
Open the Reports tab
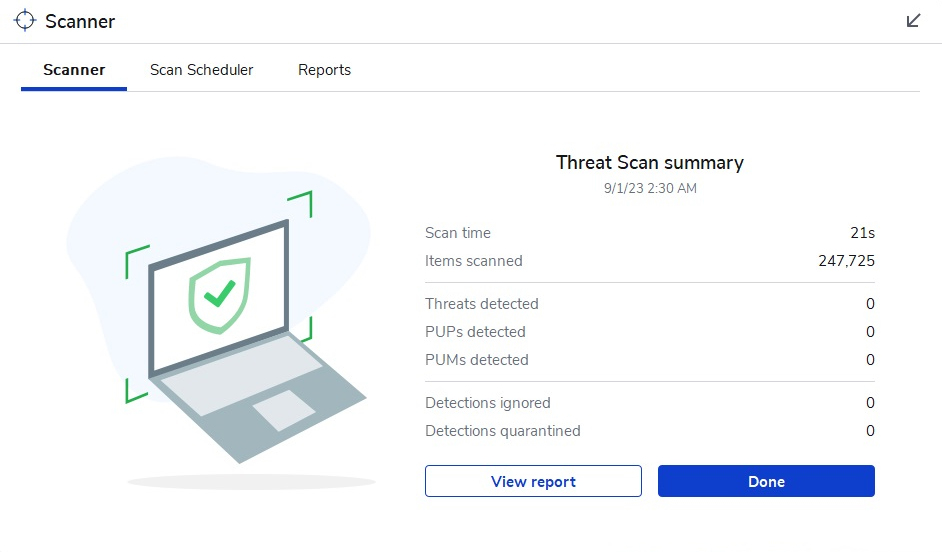pos(324,70)
